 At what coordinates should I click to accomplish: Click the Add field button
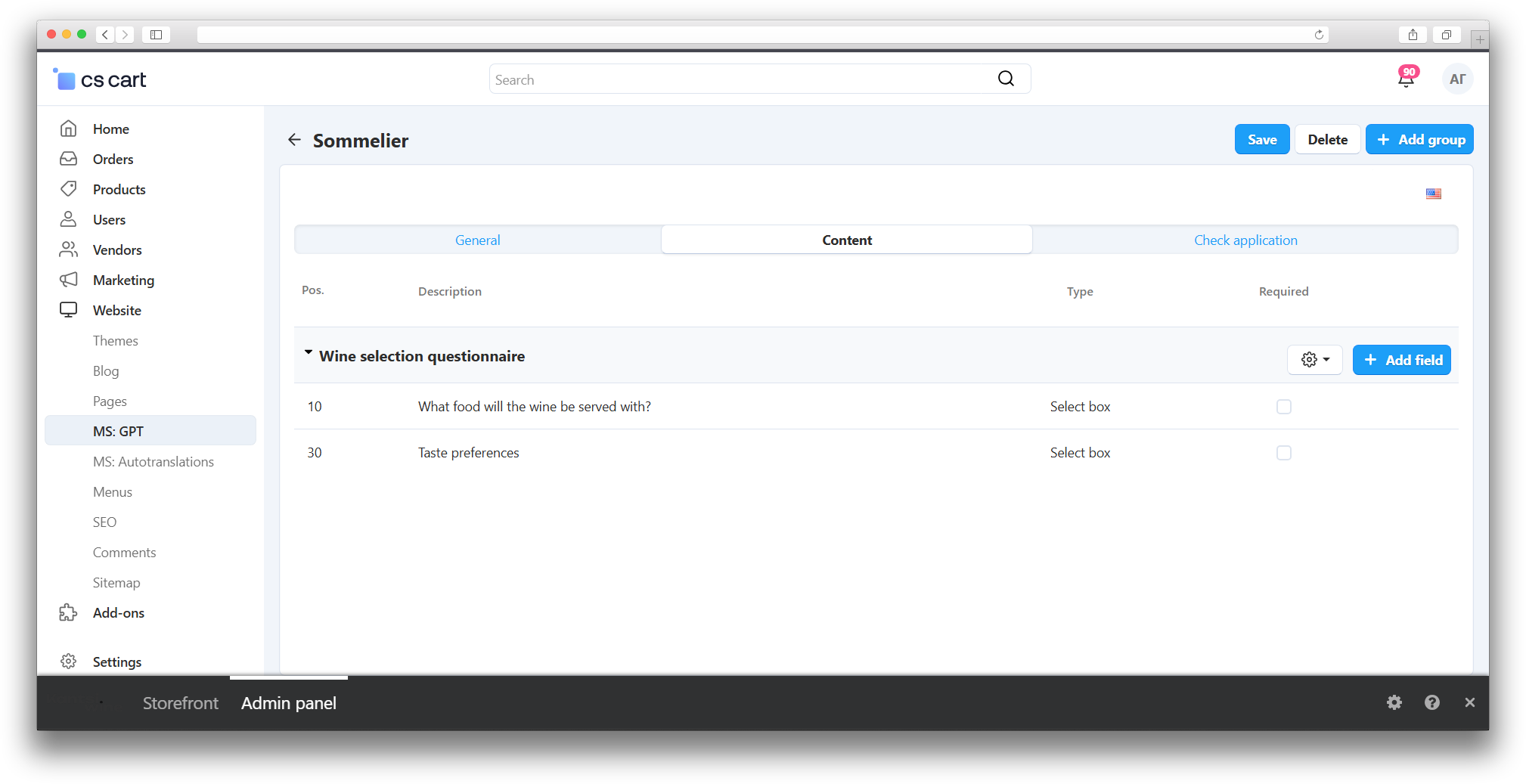[x=1401, y=360]
